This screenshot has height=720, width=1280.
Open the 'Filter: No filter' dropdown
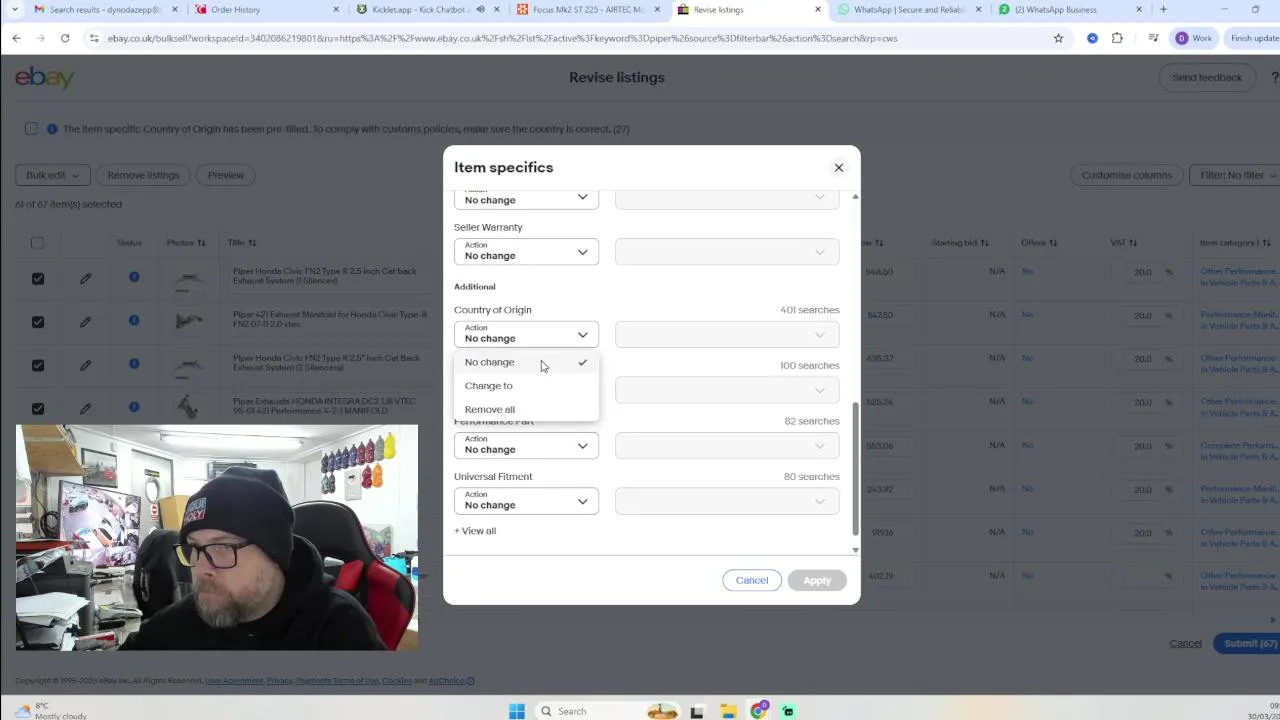pos(1237,175)
